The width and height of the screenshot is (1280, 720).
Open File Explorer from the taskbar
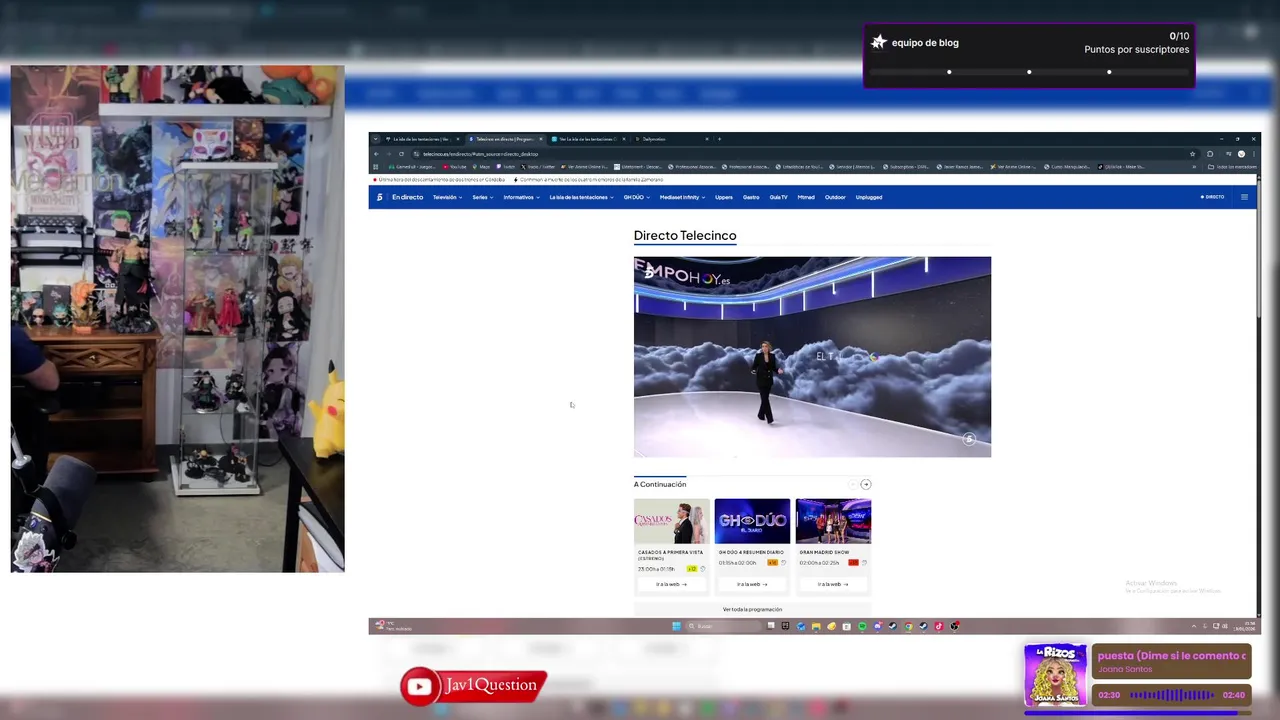coord(816,626)
